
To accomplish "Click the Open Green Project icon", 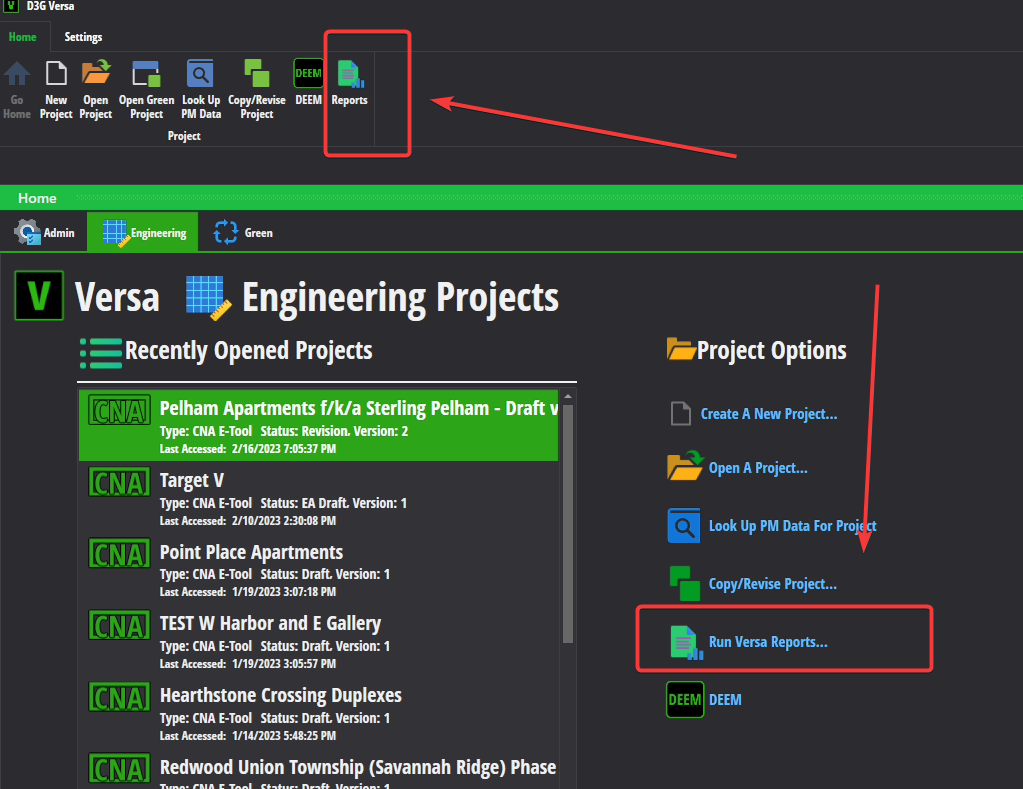I will coord(145,73).
